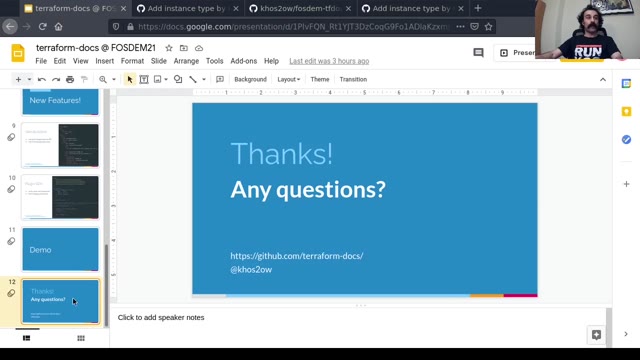Click the Present button

point(516,53)
